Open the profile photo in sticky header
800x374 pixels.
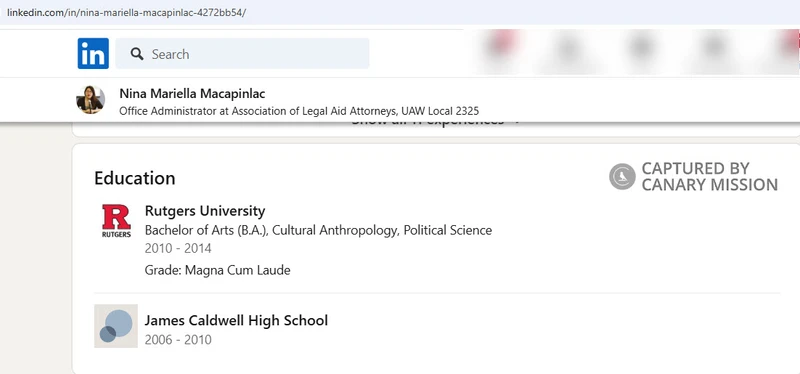[91, 99]
